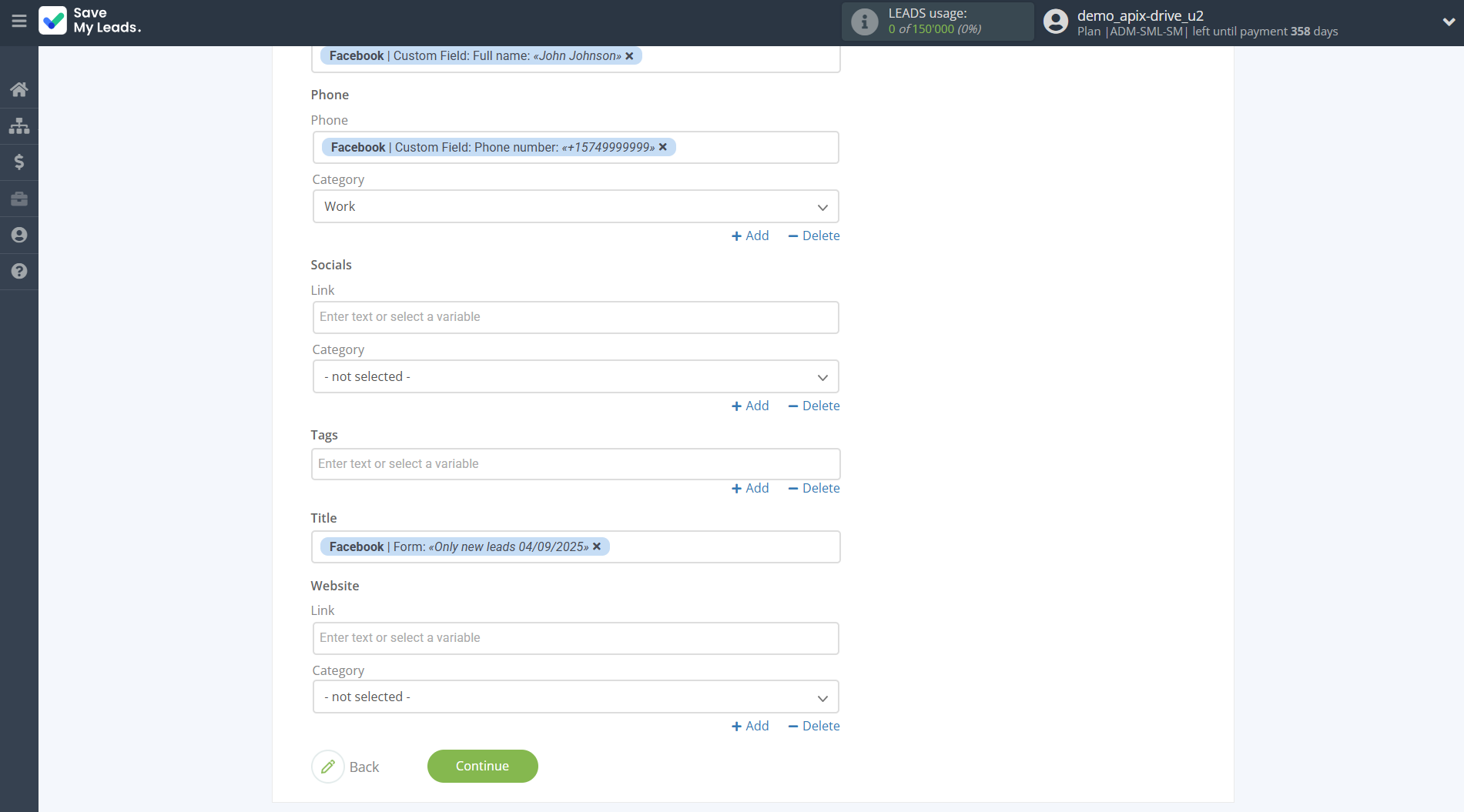Expand the account menu chevron in the header
Image resolution: width=1464 pixels, height=812 pixels.
[x=1448, y=22]
